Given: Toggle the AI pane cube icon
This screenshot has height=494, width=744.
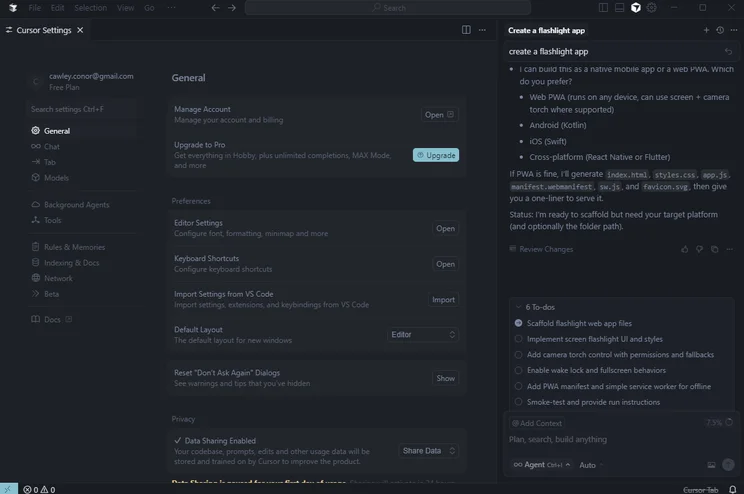Looking at the screenshot, I should [636, 8].
